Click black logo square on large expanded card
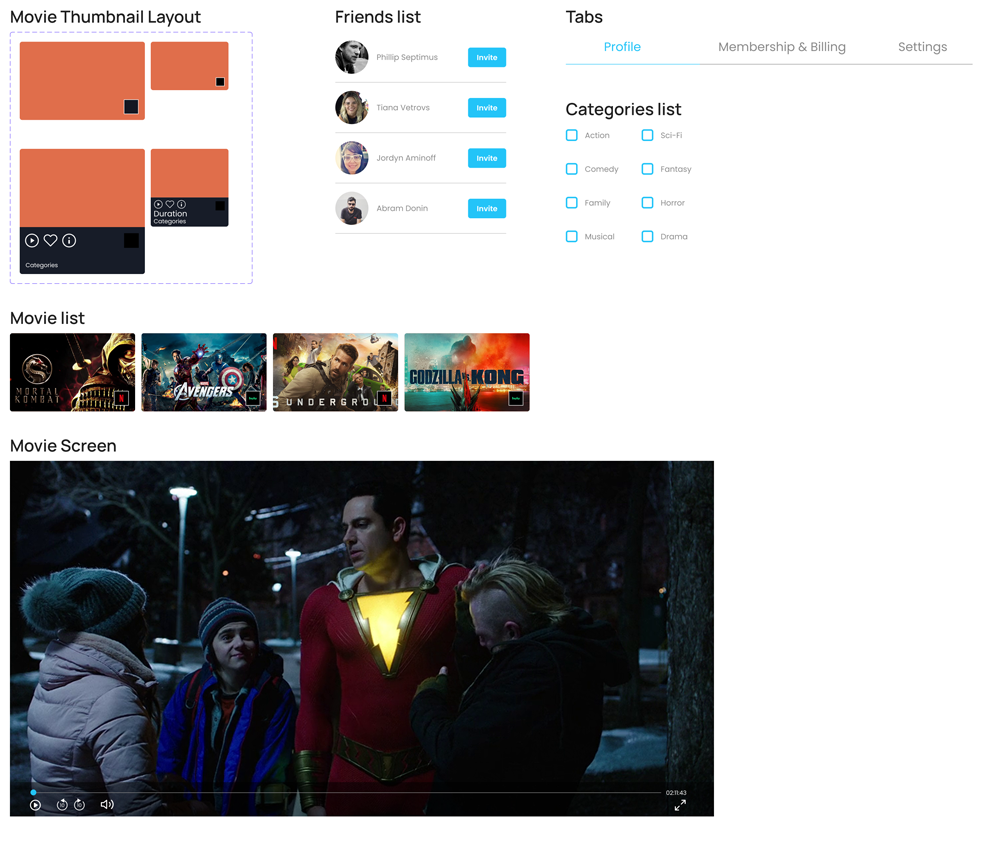 click(131, 240)
